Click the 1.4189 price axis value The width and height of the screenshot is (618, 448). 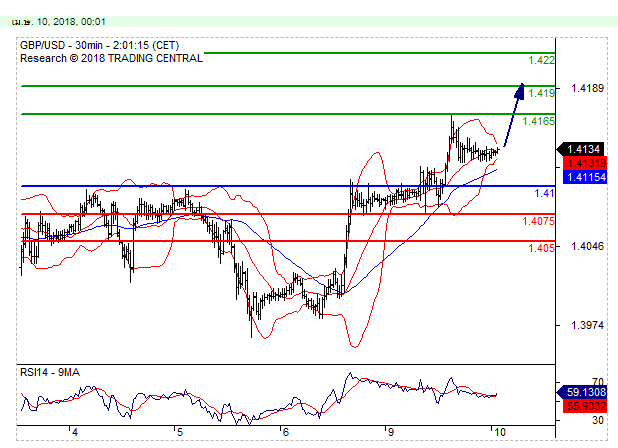point(587,88)
